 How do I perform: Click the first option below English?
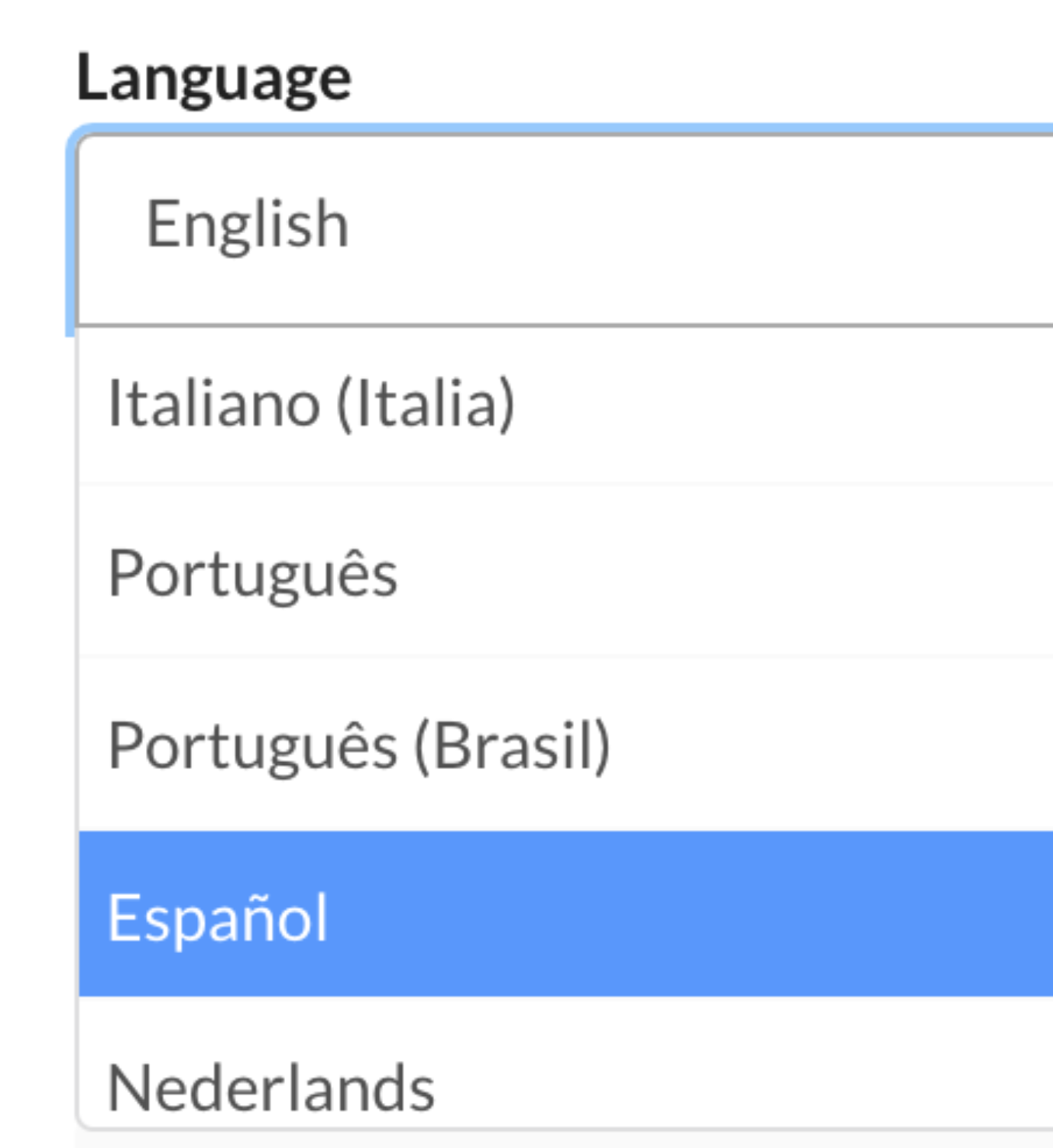[x=312, y=404]
